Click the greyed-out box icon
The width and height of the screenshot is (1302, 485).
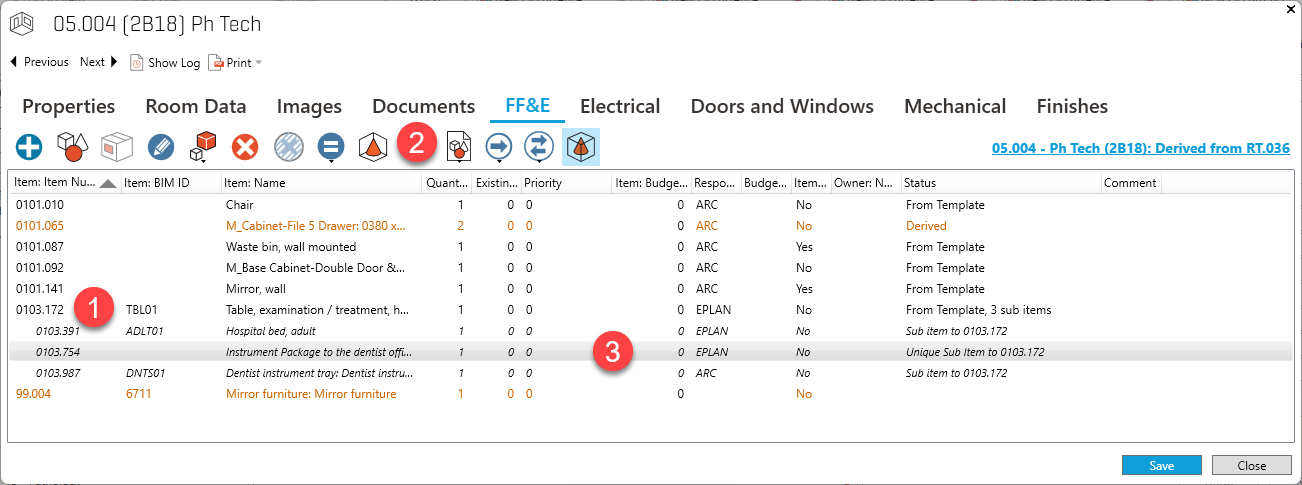click(x=117, y=148)
